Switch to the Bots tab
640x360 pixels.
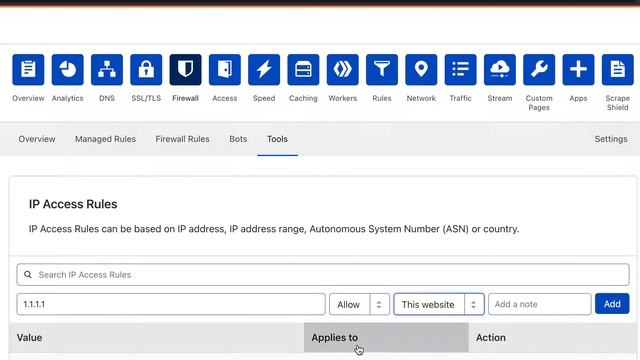click(x=238, y=139)
